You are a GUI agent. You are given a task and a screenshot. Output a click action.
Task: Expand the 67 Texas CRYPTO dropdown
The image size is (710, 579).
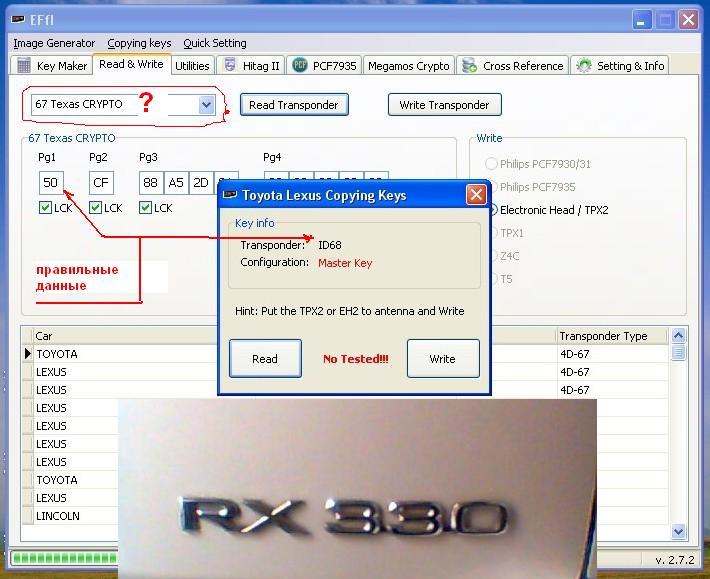[206, 105]
